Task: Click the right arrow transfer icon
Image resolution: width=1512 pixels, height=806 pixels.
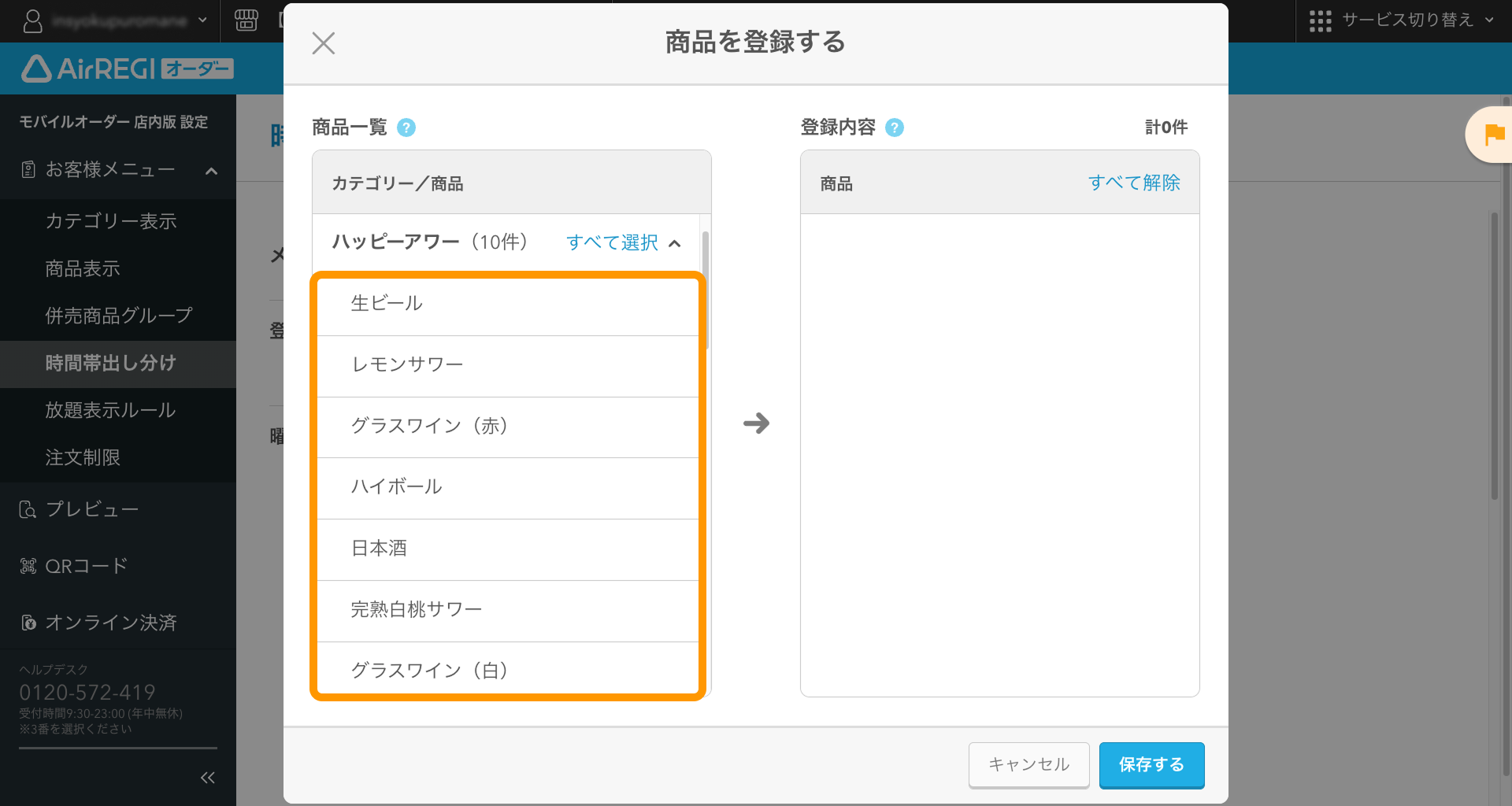Action: (x=756, y=423)
